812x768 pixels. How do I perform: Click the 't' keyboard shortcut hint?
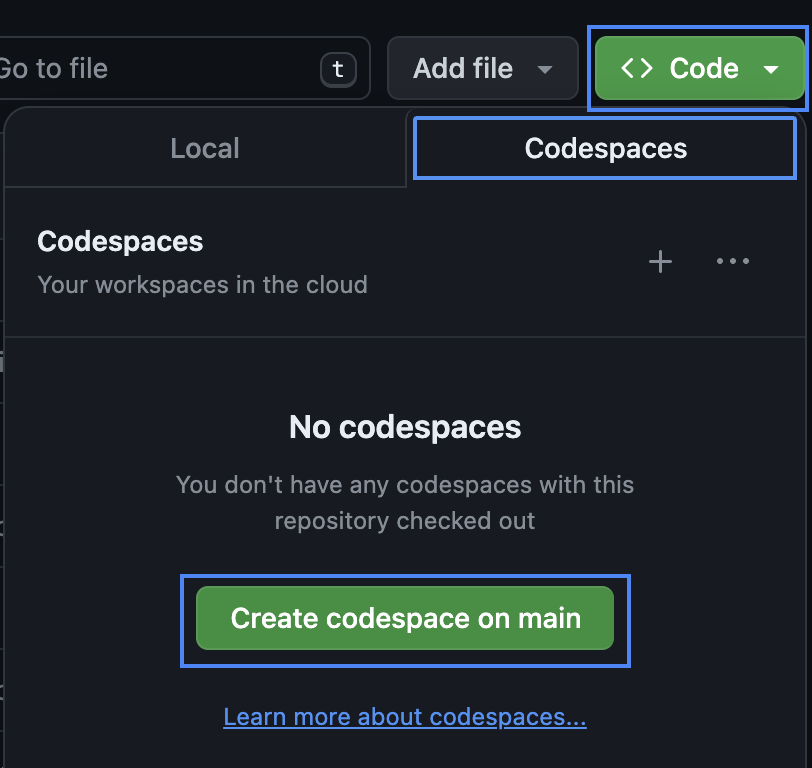(338, 69)
